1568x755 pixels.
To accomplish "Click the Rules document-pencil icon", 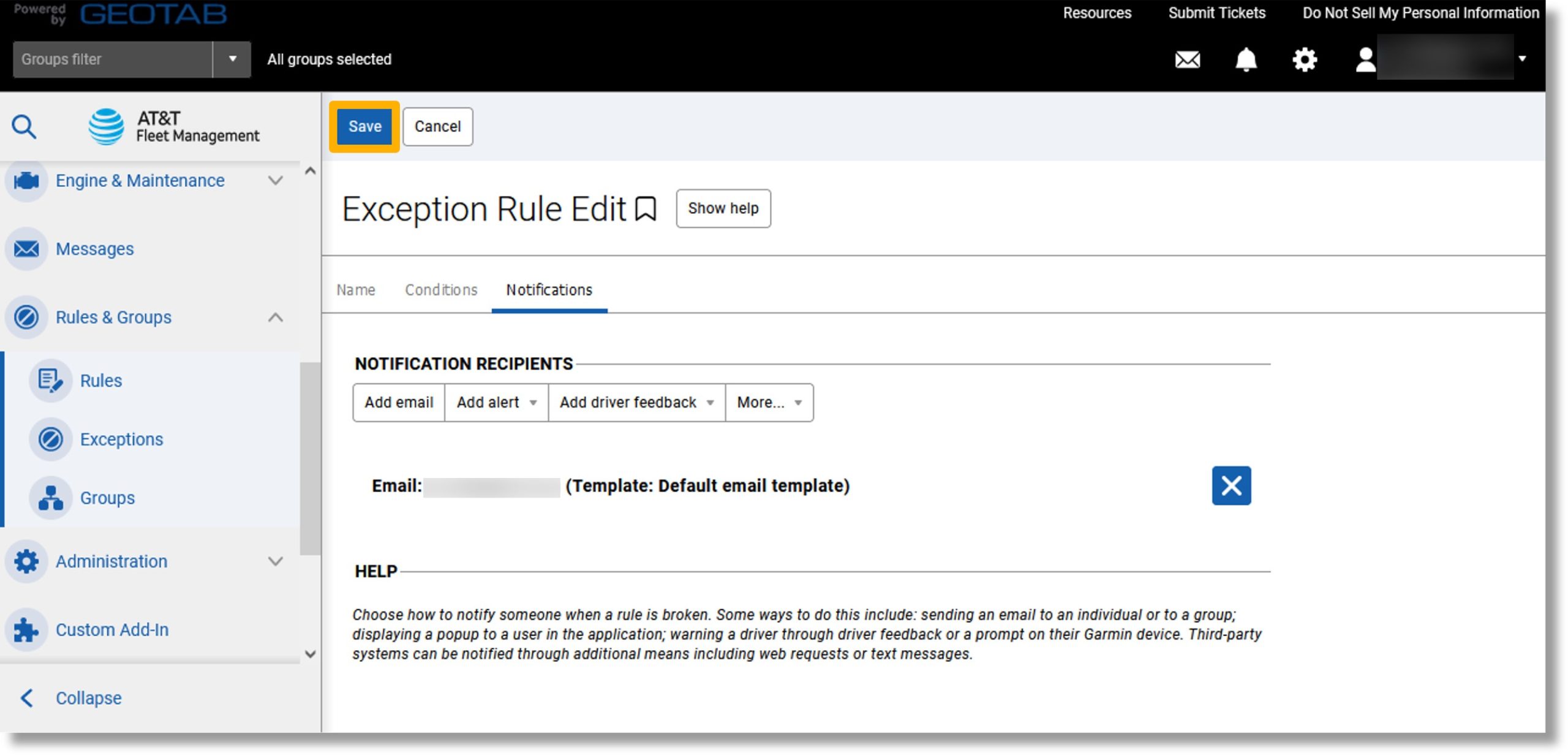I will pyautogui.click(x=50, y=381).
